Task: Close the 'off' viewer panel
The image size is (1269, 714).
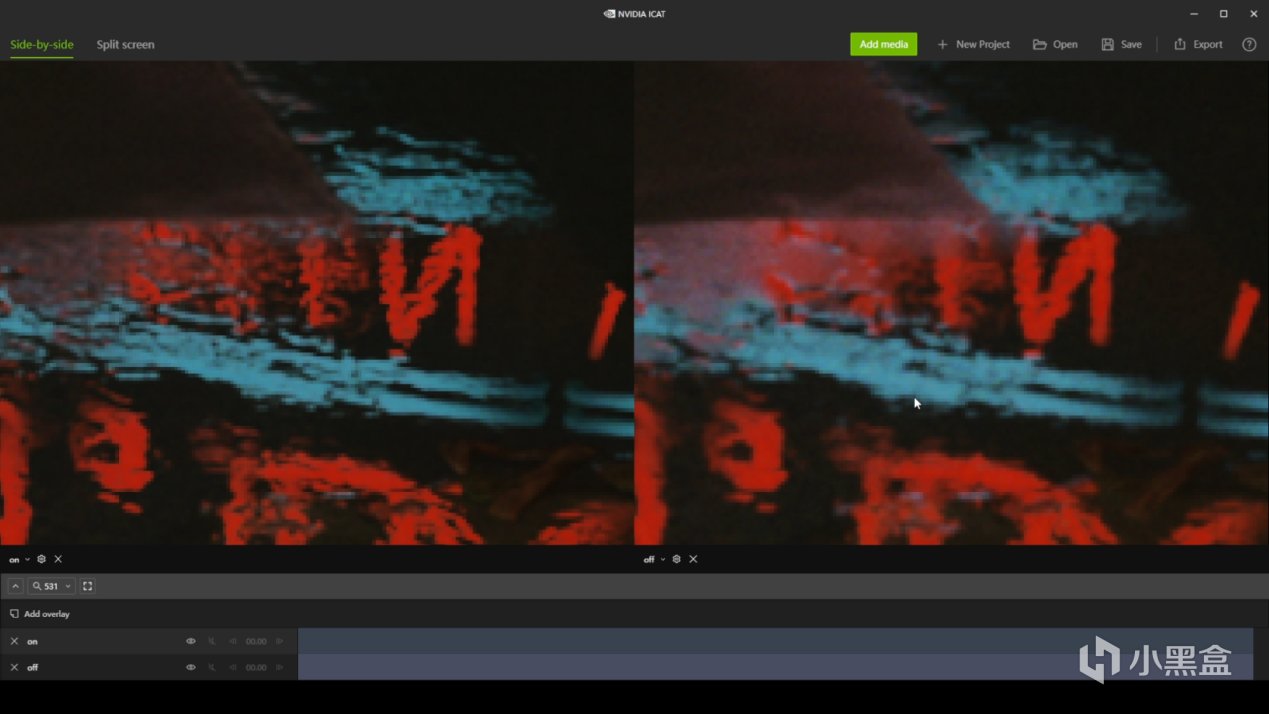Action: tap(693, 559)
